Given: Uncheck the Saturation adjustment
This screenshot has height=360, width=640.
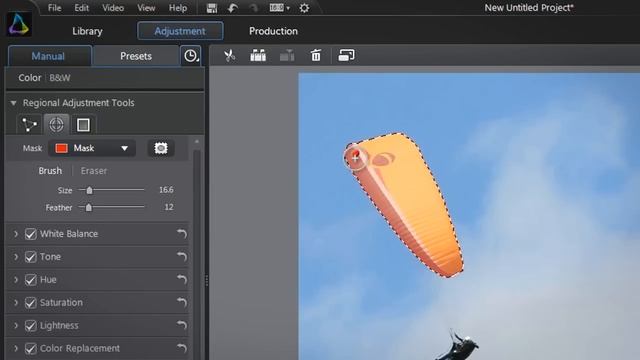Looking at the screenshot, I should click(x=31, y=302).
